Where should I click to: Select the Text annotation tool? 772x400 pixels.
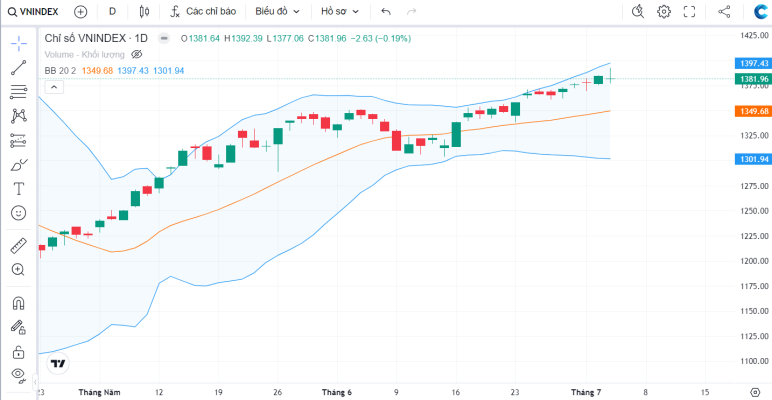[19, 189]
